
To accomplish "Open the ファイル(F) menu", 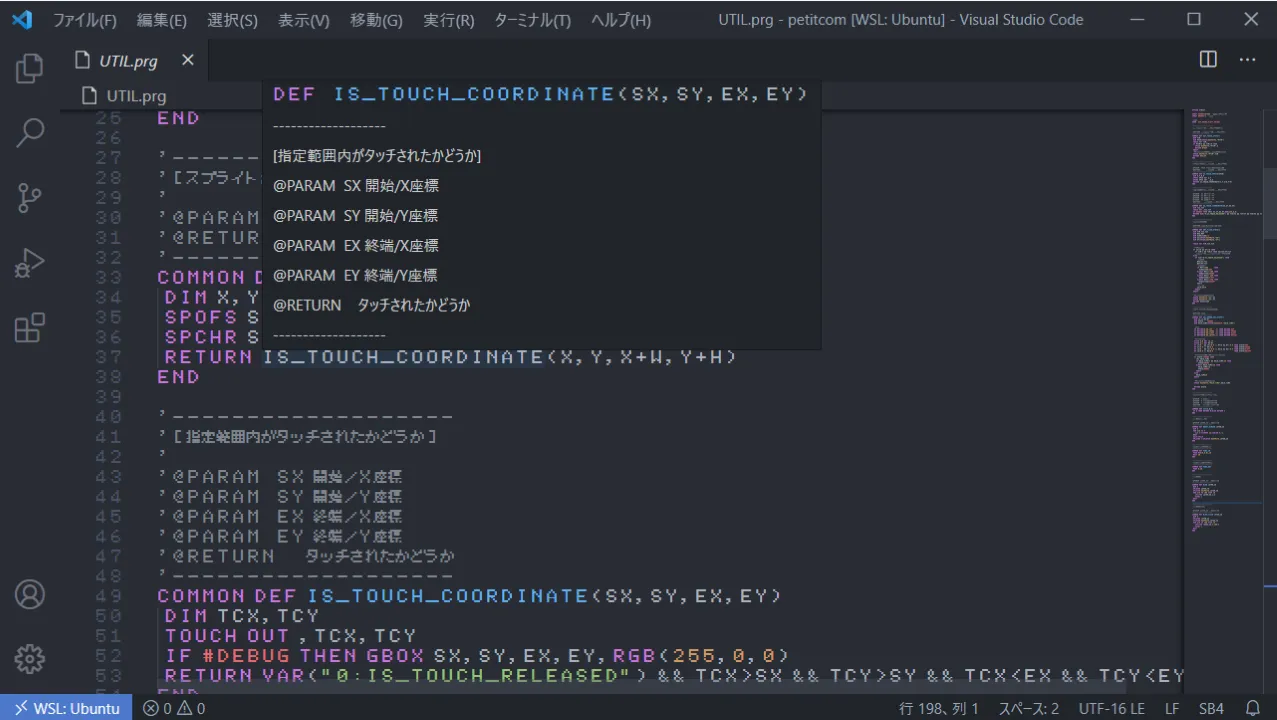I will pyautogui.click(x=84, y=20).
